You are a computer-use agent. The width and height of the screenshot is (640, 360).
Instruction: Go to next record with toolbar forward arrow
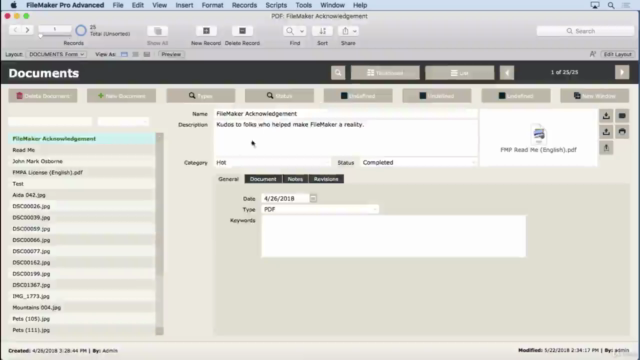click(27, 30)
